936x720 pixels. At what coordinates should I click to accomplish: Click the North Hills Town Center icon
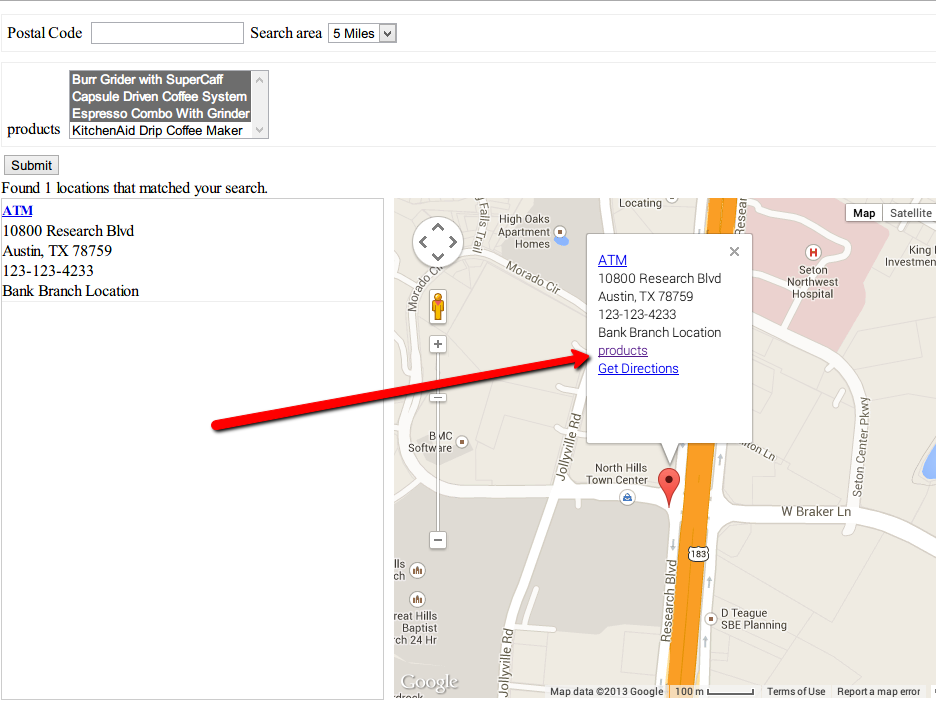627,497
